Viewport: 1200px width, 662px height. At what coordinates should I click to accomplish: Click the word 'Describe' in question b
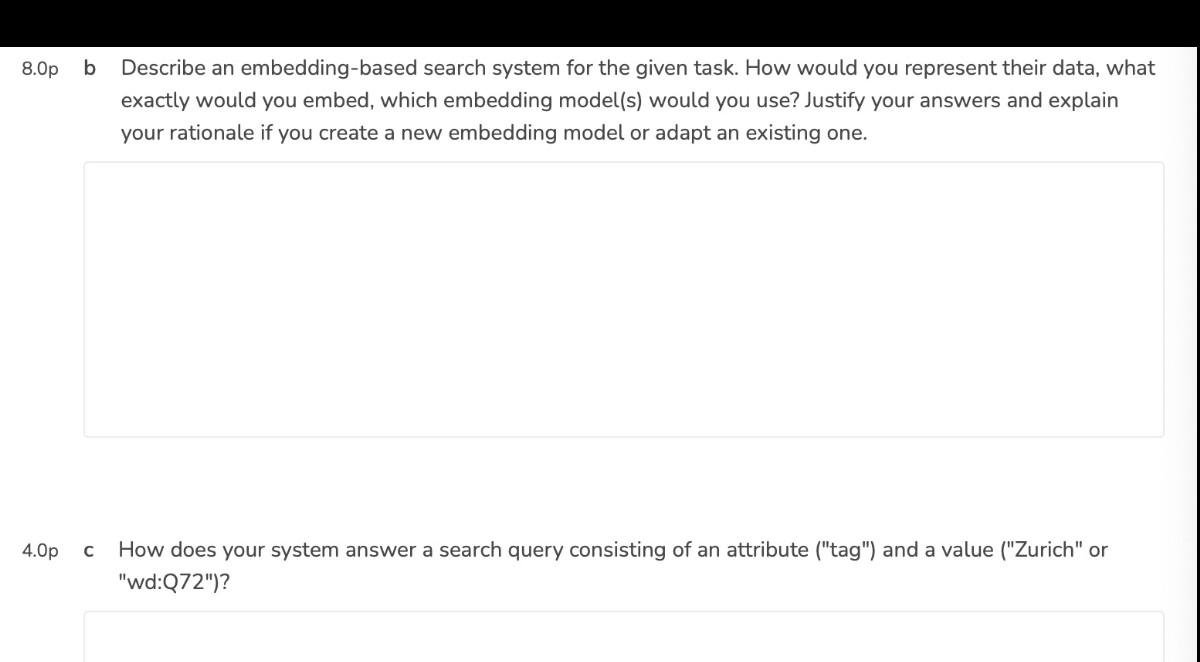162,69
